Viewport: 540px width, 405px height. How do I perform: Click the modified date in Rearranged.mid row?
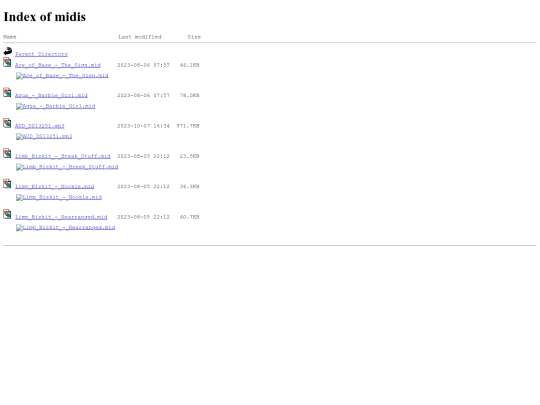143,217
